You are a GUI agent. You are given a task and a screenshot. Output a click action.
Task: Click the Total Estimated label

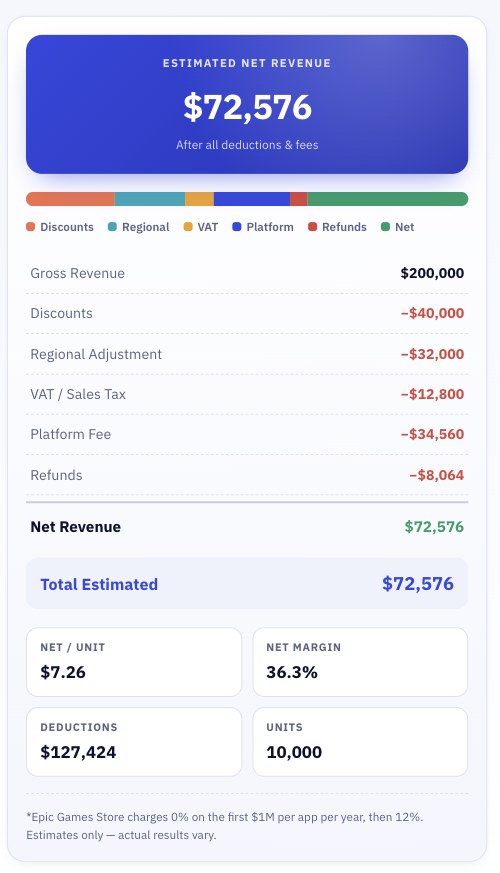point(99,584)
